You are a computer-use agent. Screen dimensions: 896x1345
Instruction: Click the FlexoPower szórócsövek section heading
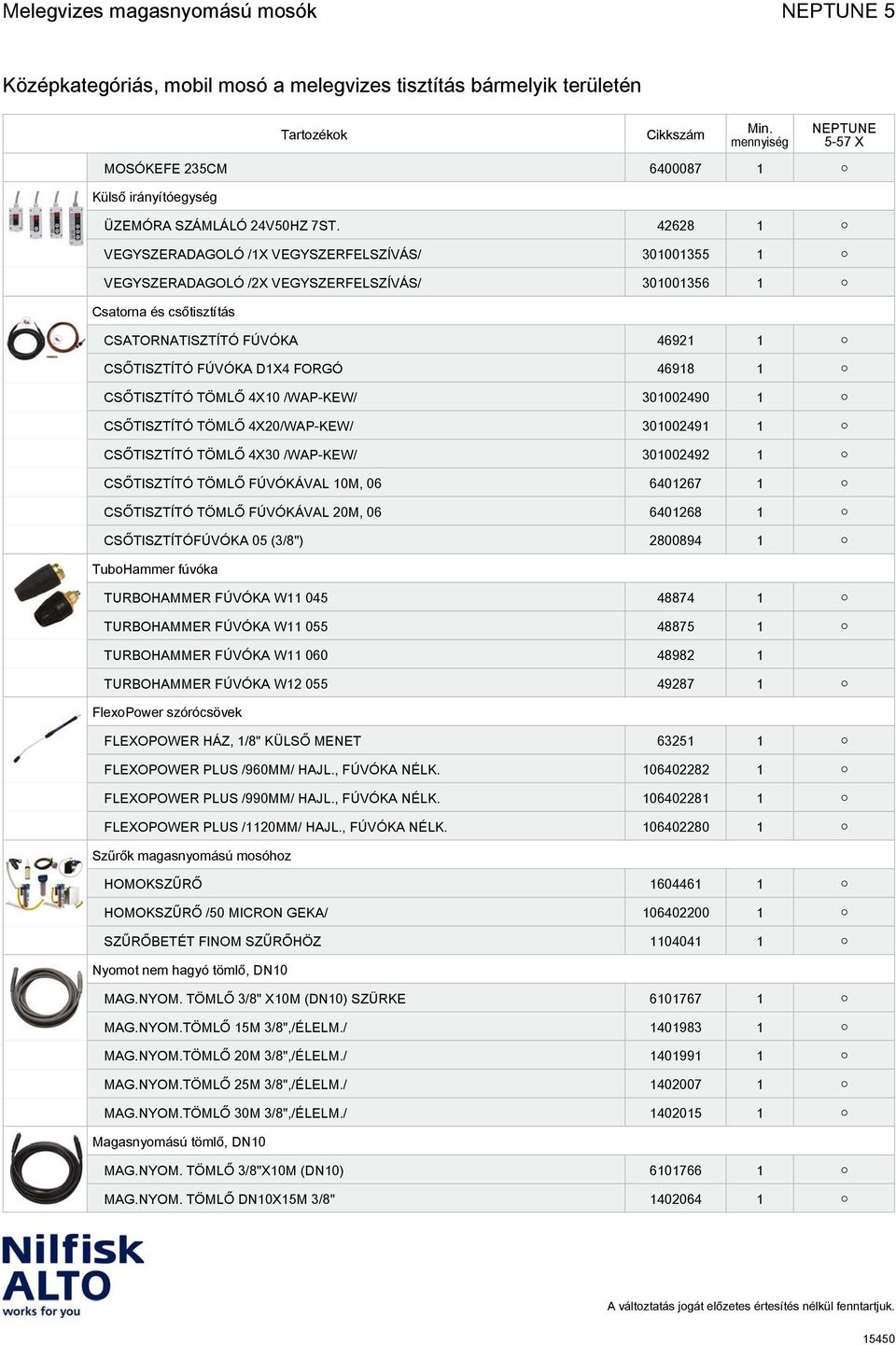pyautogui.click(x=167, y=712)
